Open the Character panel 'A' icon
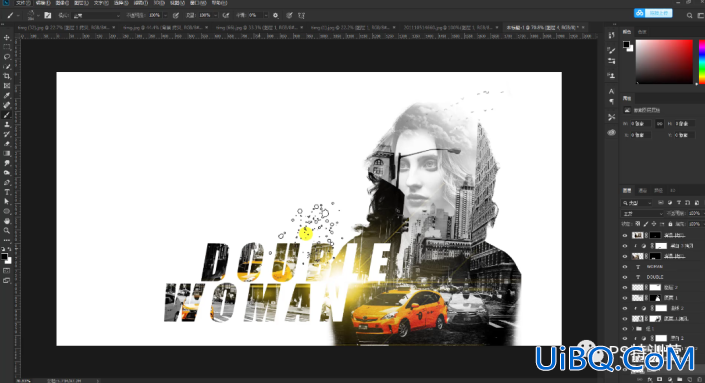Screen dimensions: 705x383 pos(611,91)
